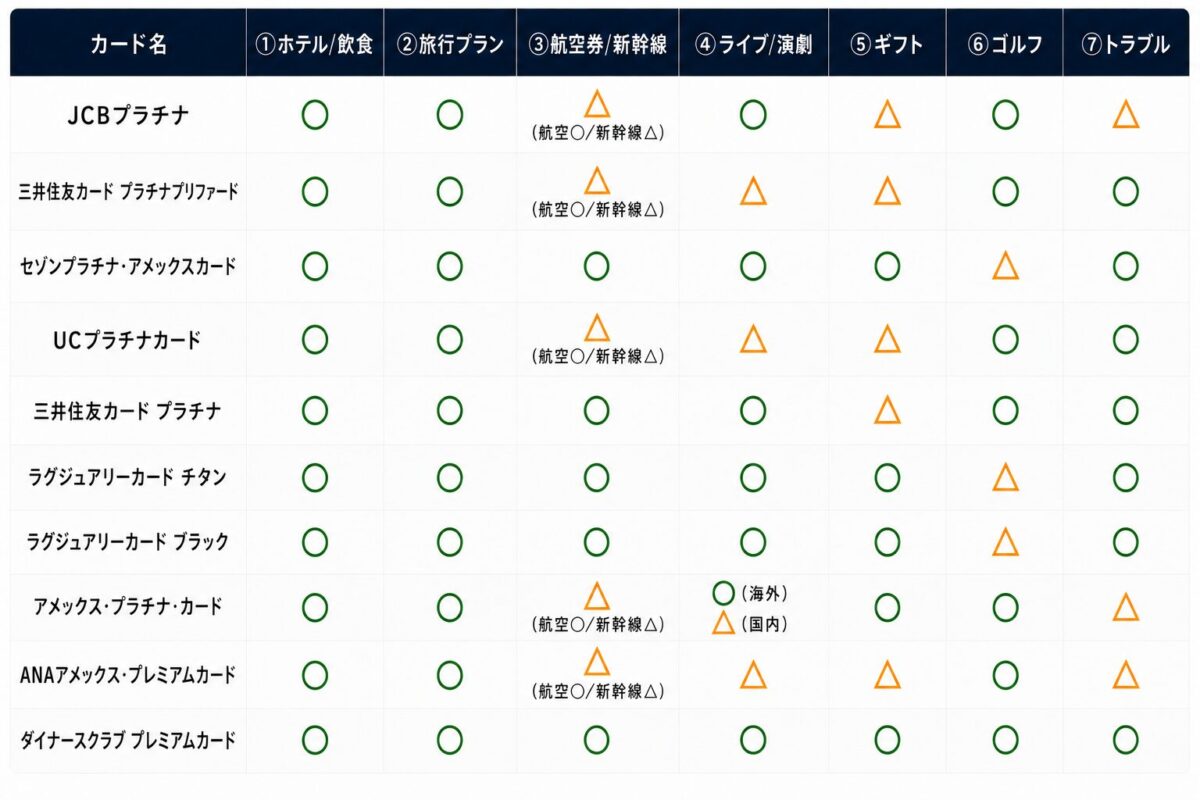
Task: Click the ラグジュアリーカード チタン golf triangle
Action: tap(1005, 478)
